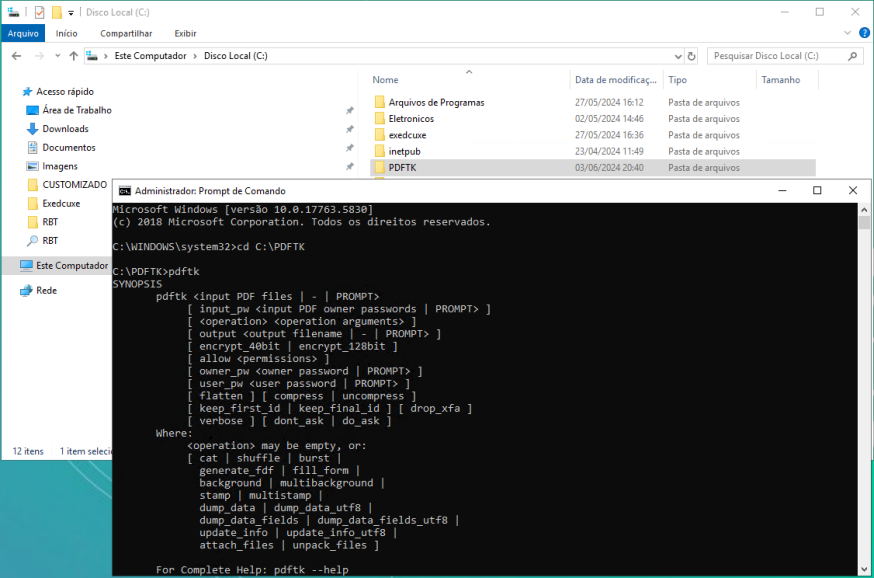The width and height of the screenshot is (874, 578).
Task: Click the Up arrow navigation button
Action: coord(73,56)
